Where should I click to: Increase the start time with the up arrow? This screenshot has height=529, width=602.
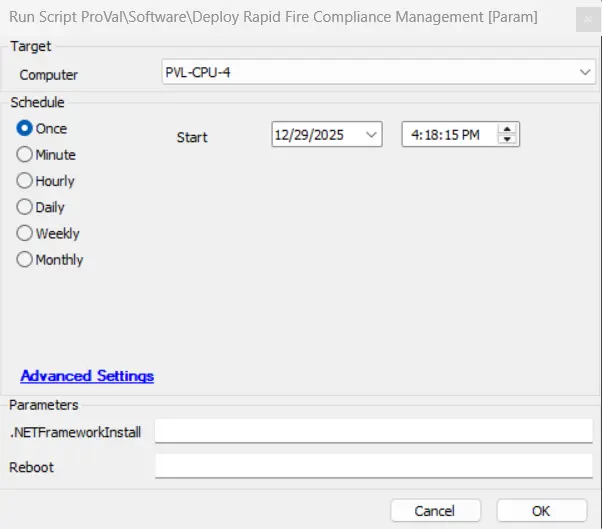(x=508, y=129)
